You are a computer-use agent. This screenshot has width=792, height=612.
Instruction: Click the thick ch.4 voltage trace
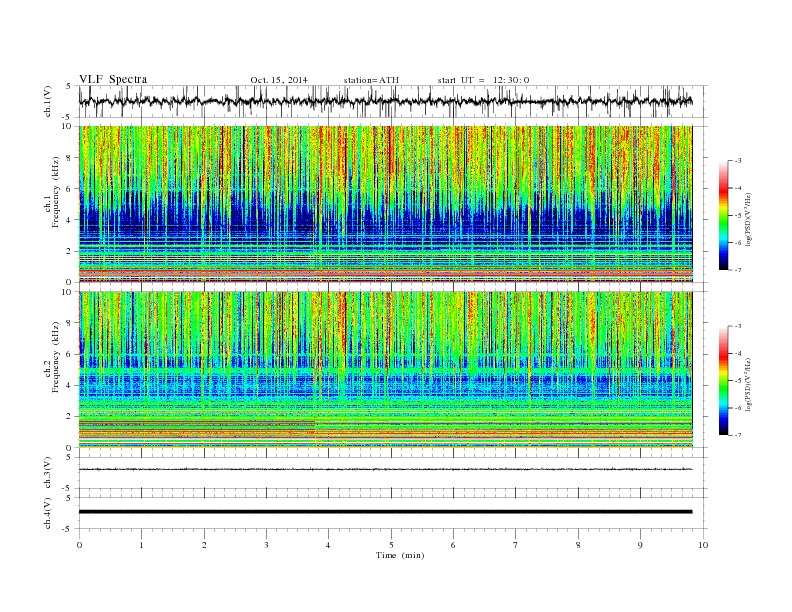(x=385, y=512)
